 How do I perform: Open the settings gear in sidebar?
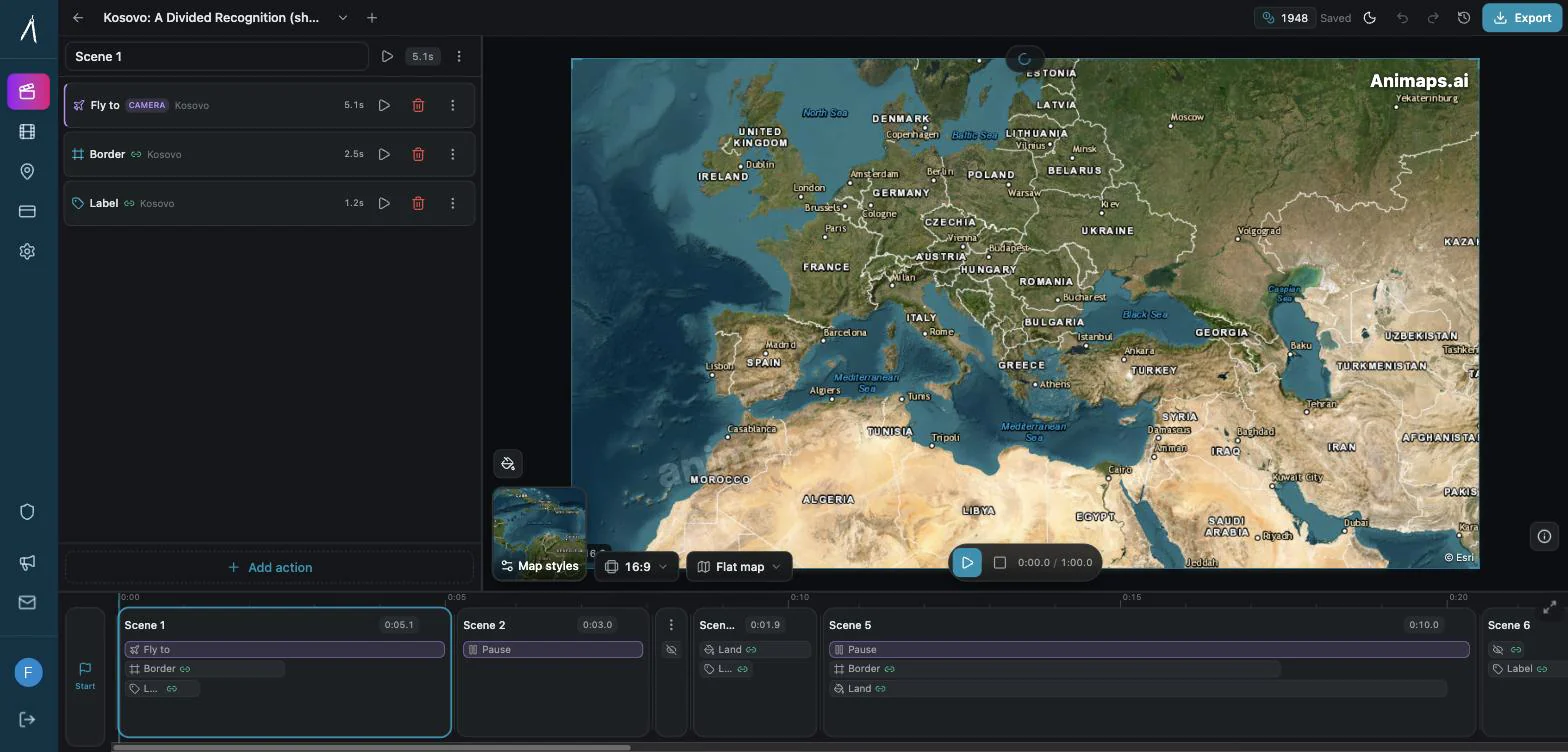coord(28,251)
